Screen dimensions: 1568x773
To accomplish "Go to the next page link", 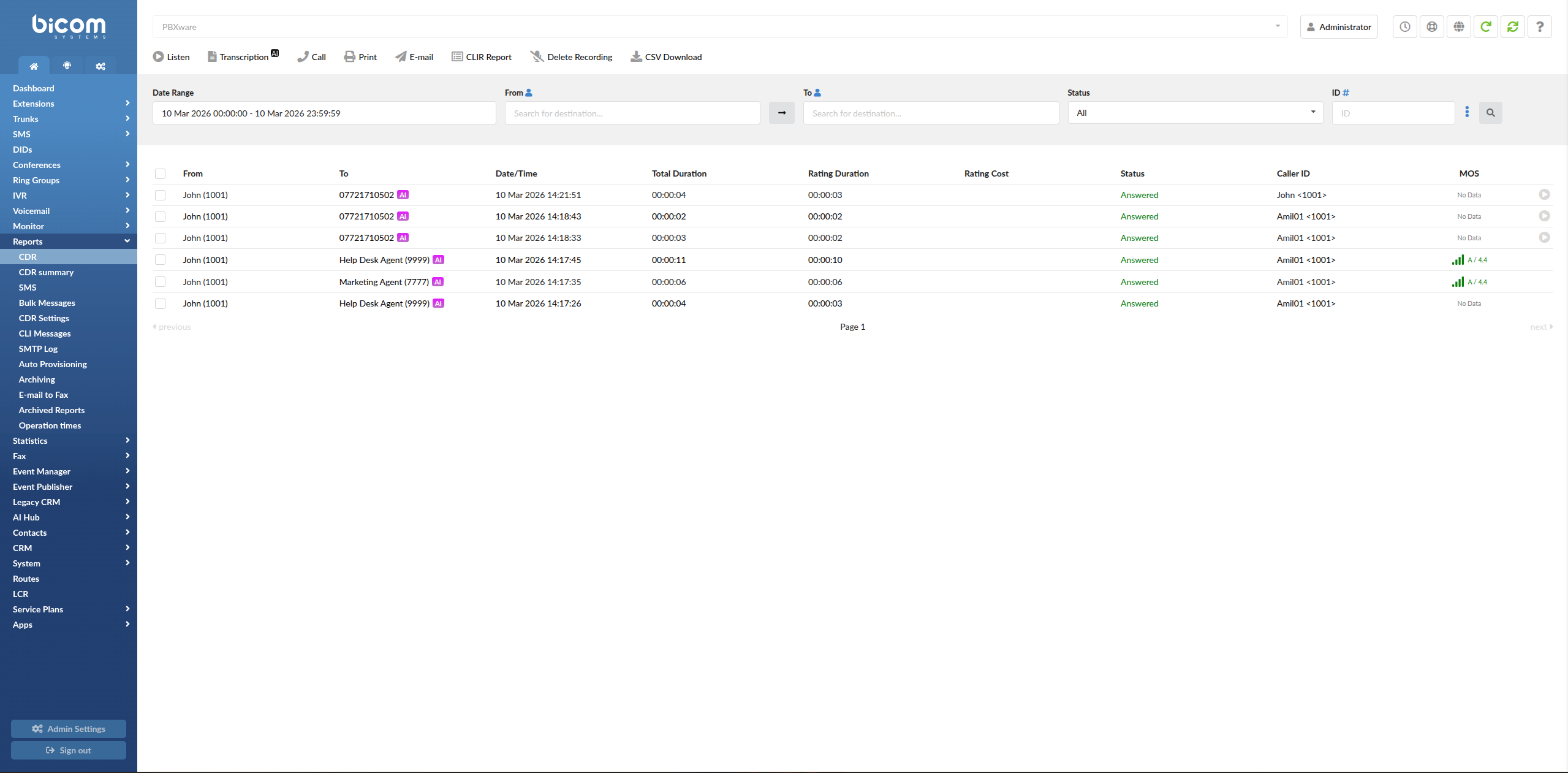I will tap(1541, 327).
